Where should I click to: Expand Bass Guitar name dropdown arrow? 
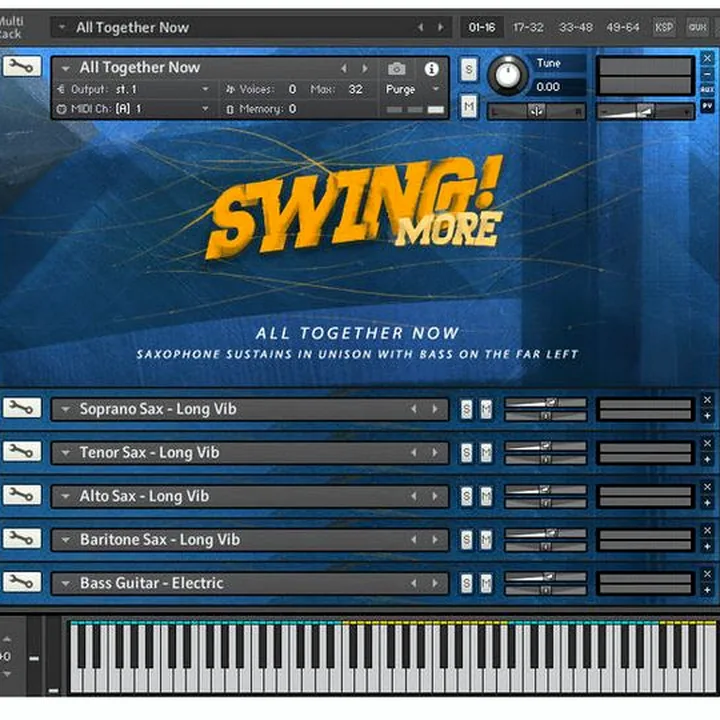(66, 584)
